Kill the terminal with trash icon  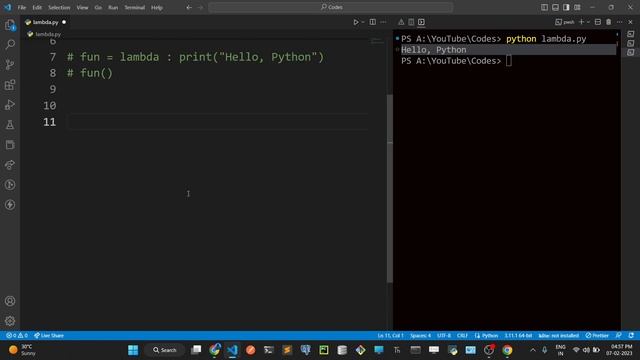(609, 22)
